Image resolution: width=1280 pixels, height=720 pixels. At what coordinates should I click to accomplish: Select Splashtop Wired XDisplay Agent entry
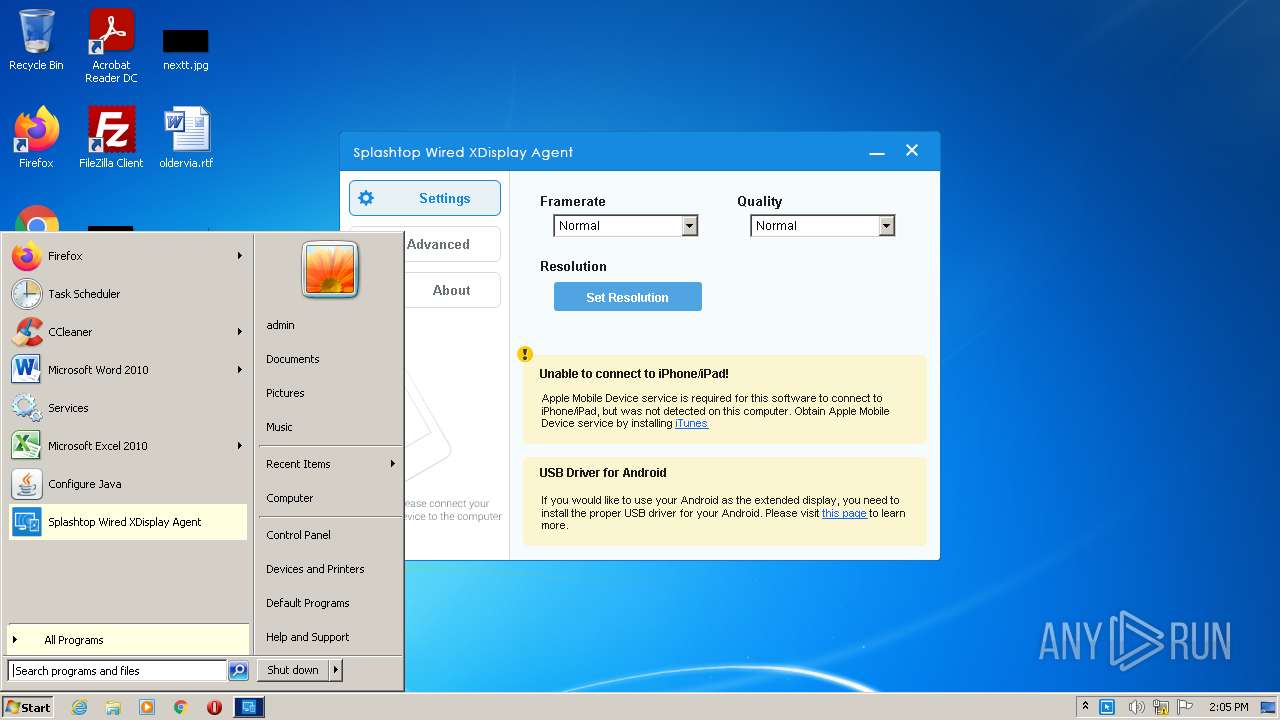(128, 522)
